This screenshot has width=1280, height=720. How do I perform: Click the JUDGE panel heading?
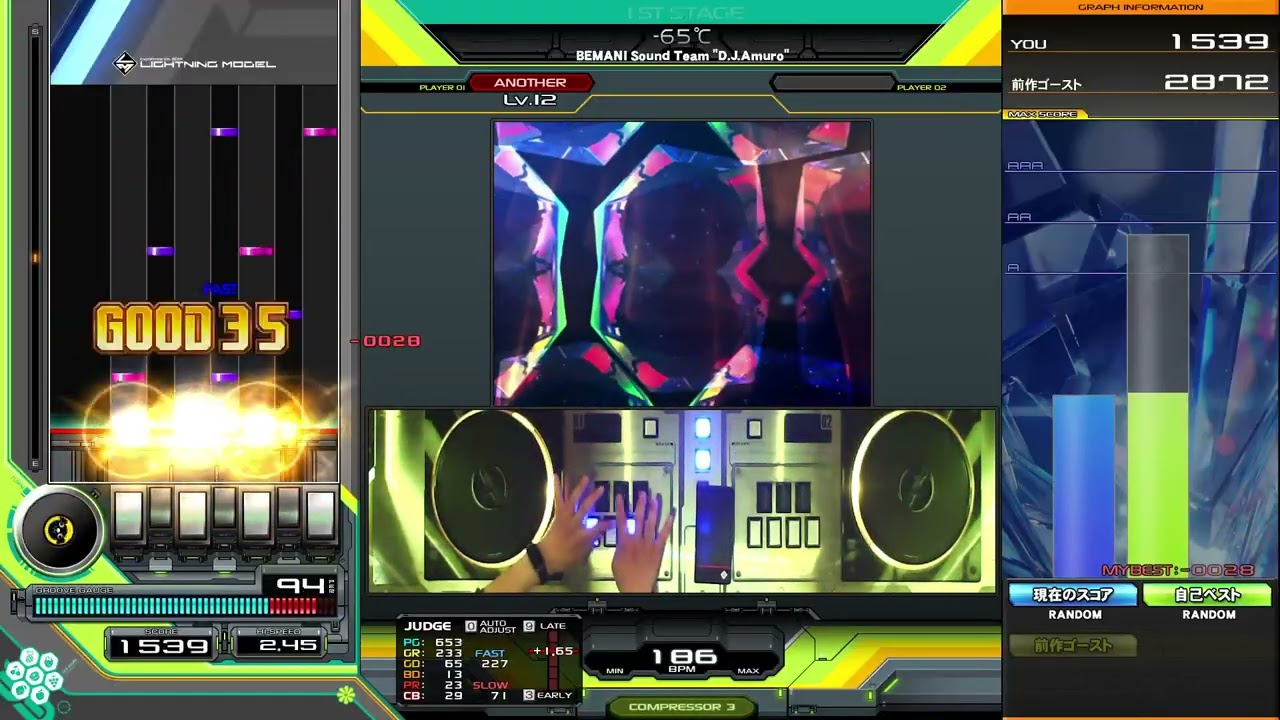428,626
